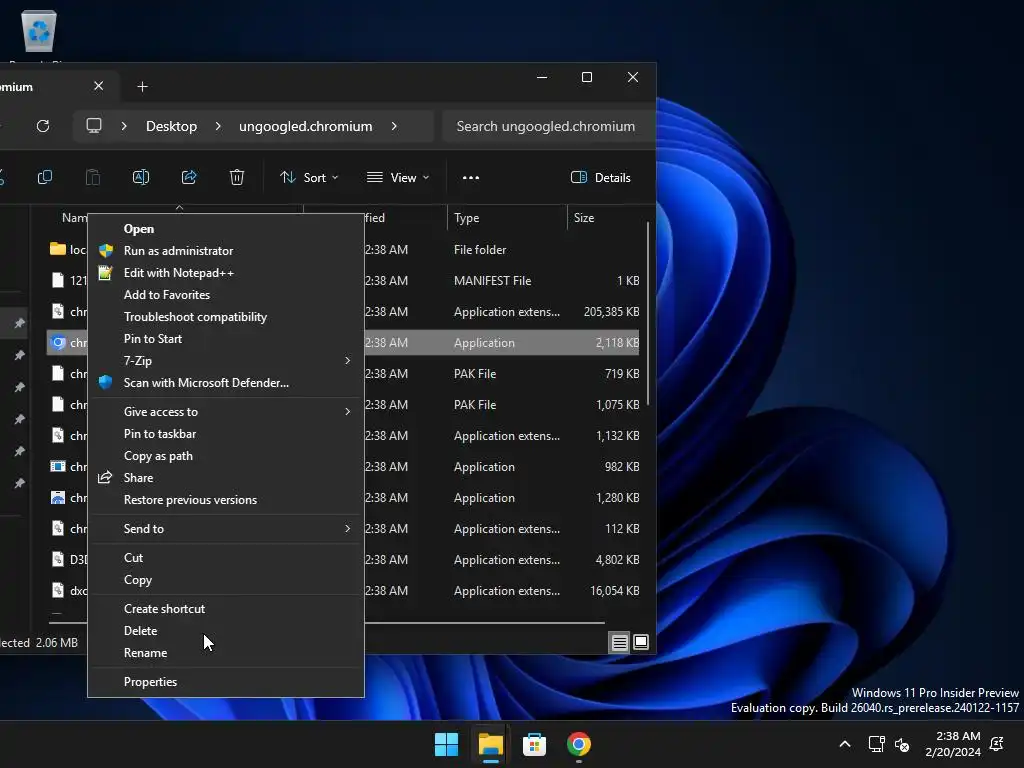Viewport: 1024px width, 768px height.
Task: Expand the 7-Zip submenu
Action: point(226,360)
